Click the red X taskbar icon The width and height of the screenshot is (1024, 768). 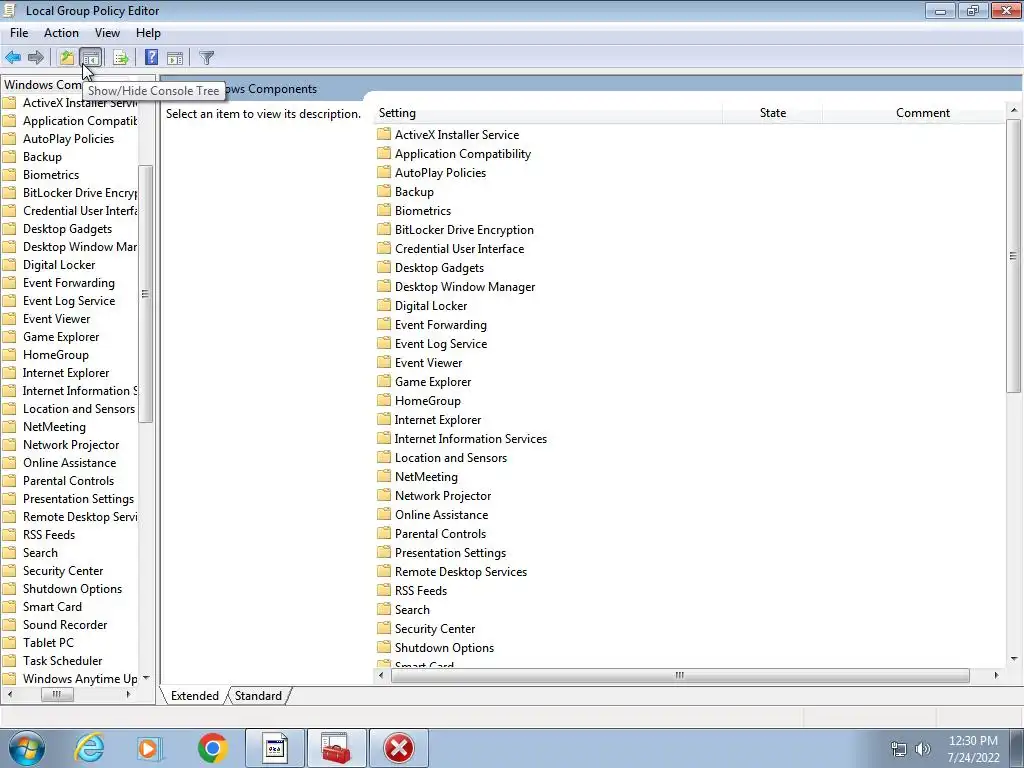399,748
